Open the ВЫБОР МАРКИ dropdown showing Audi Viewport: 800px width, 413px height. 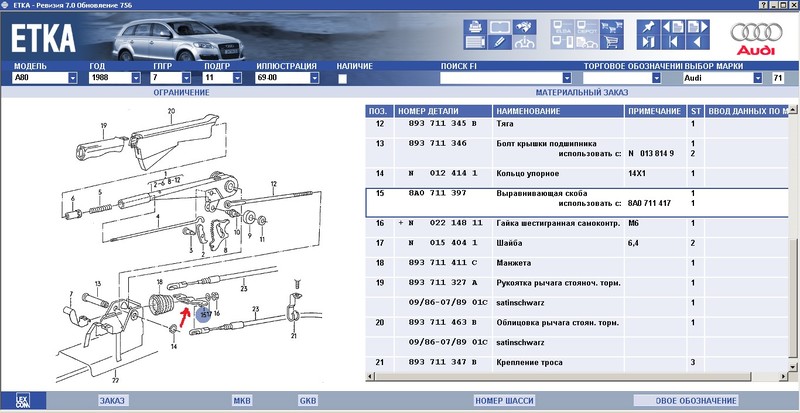[x=758, y=78]
